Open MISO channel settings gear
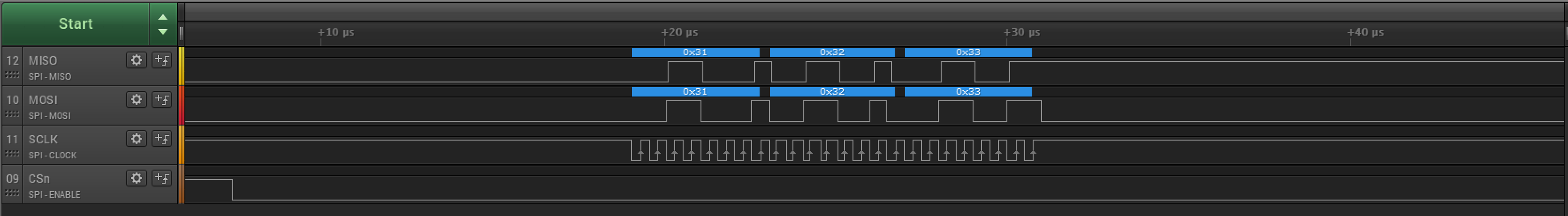Image resolution: width=1568 pixels, height=216 pixels. 137,60
